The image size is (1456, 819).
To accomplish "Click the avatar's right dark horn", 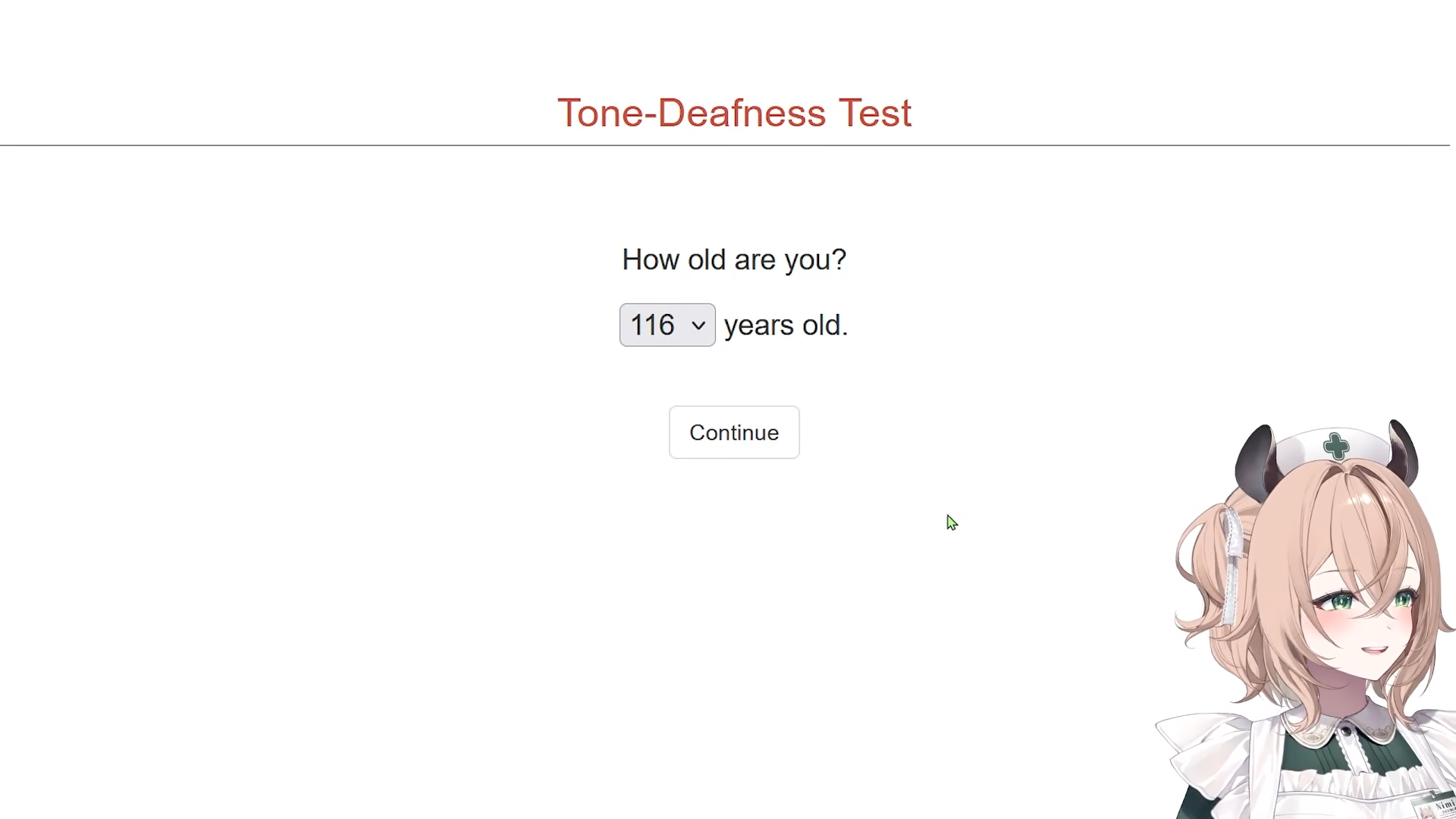I will [1404, 452].
